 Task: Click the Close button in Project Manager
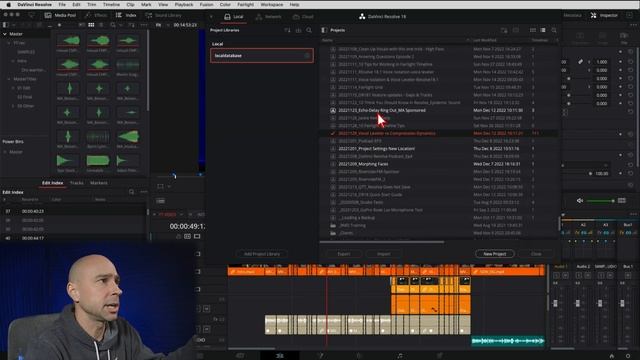pyautogui.click(x=536, y=254)
